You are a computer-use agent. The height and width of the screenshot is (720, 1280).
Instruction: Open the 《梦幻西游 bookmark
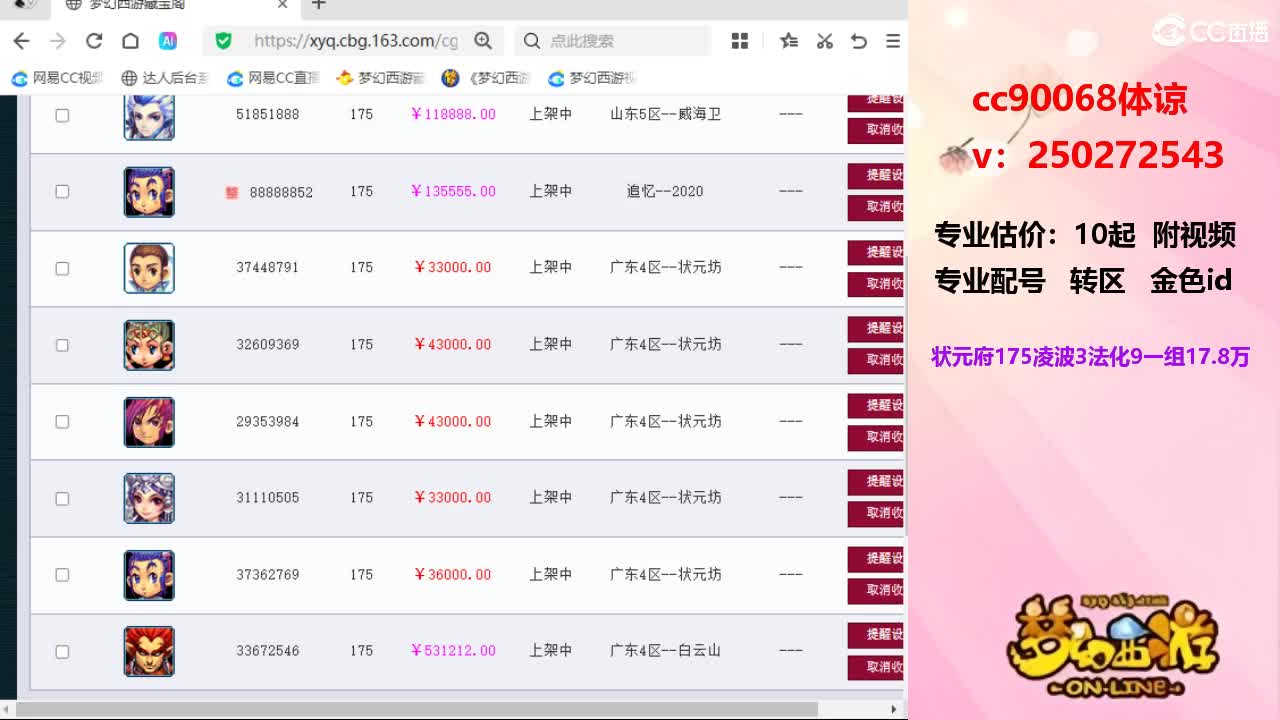(x=487, y=78)
